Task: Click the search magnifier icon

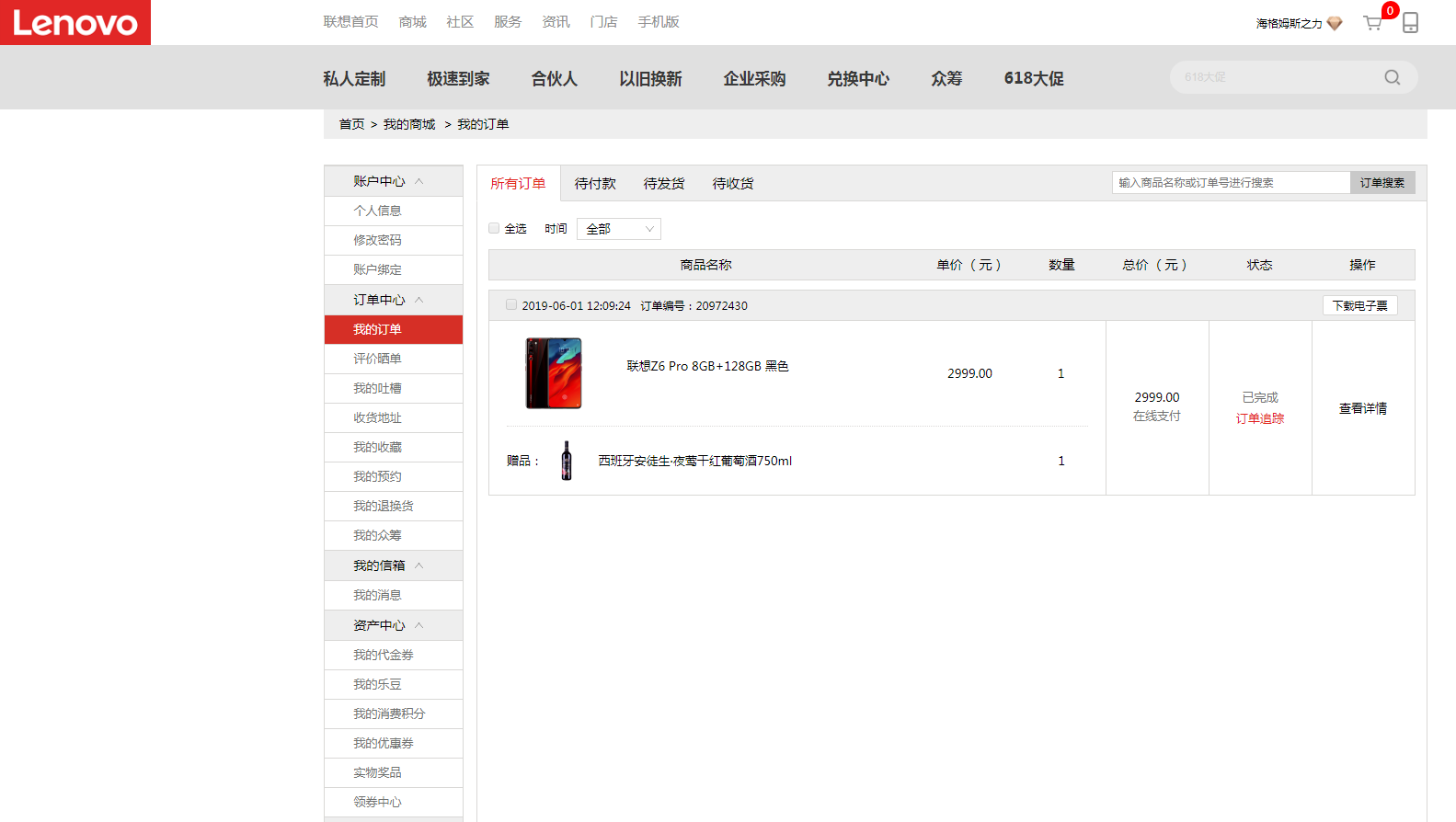Action: click(x=1393, y=77)
